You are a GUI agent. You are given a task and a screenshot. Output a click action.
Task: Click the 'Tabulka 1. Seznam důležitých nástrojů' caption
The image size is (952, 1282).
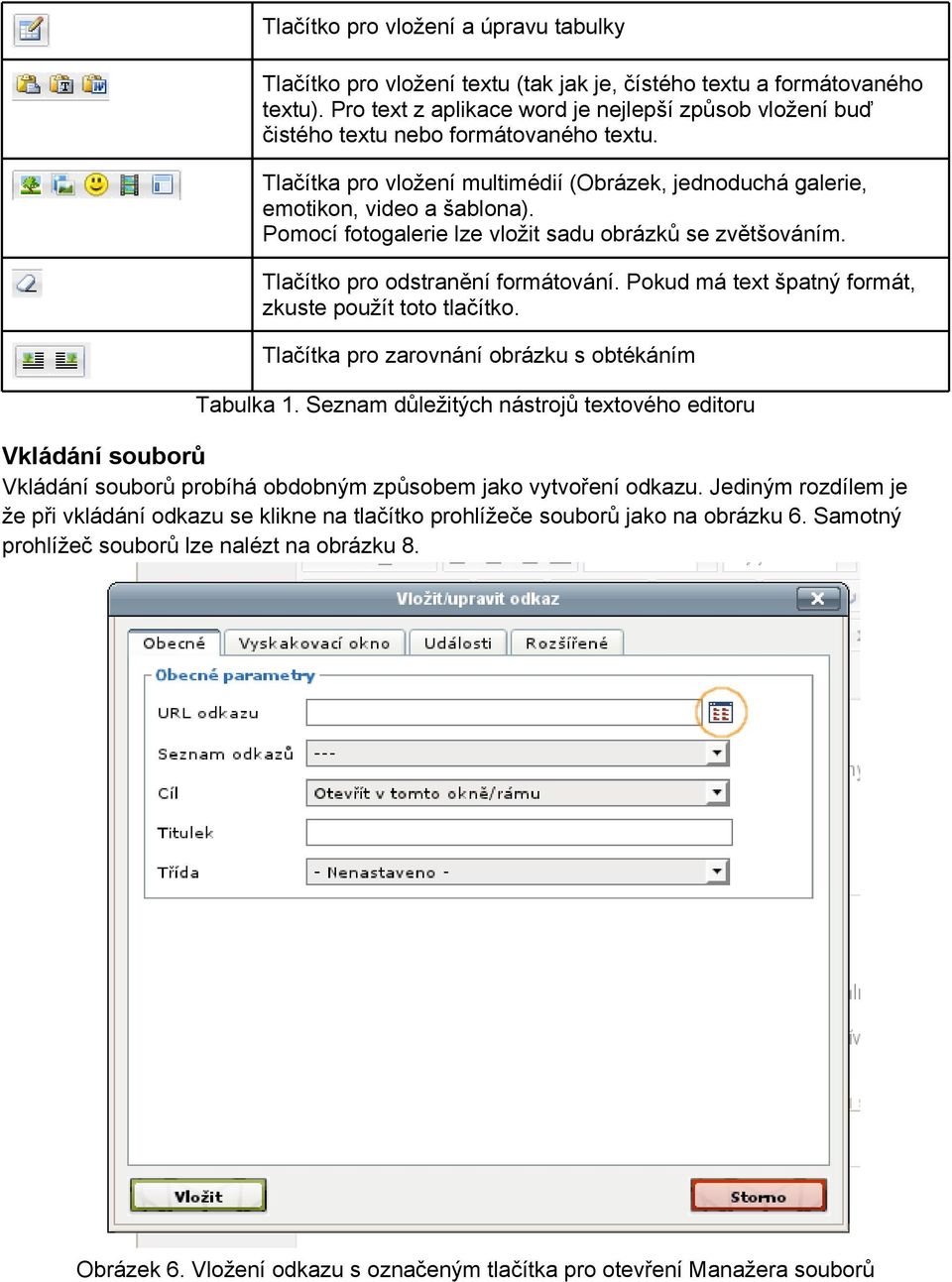[x=475, y=405]
